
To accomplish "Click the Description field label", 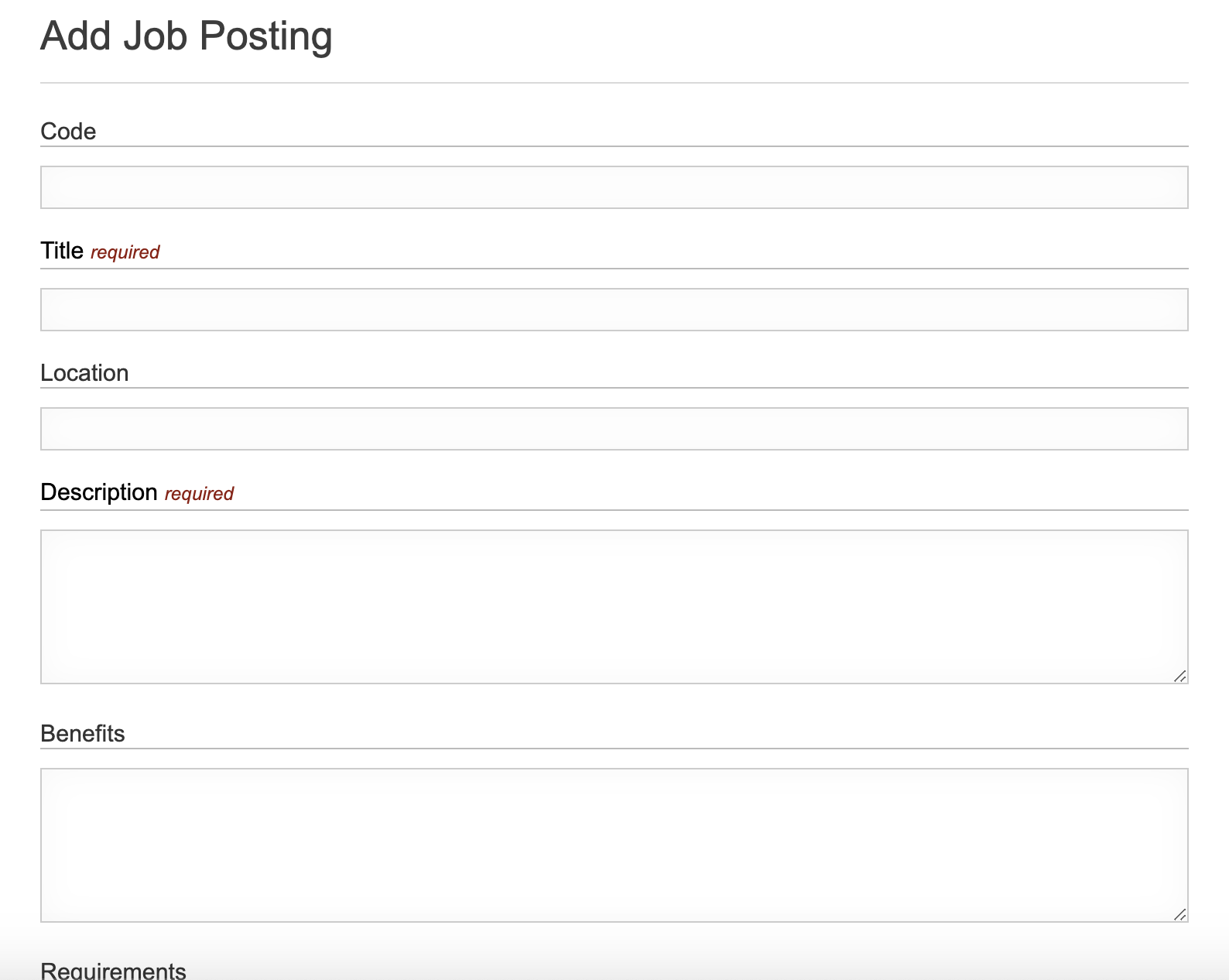I will coord(99,492).
